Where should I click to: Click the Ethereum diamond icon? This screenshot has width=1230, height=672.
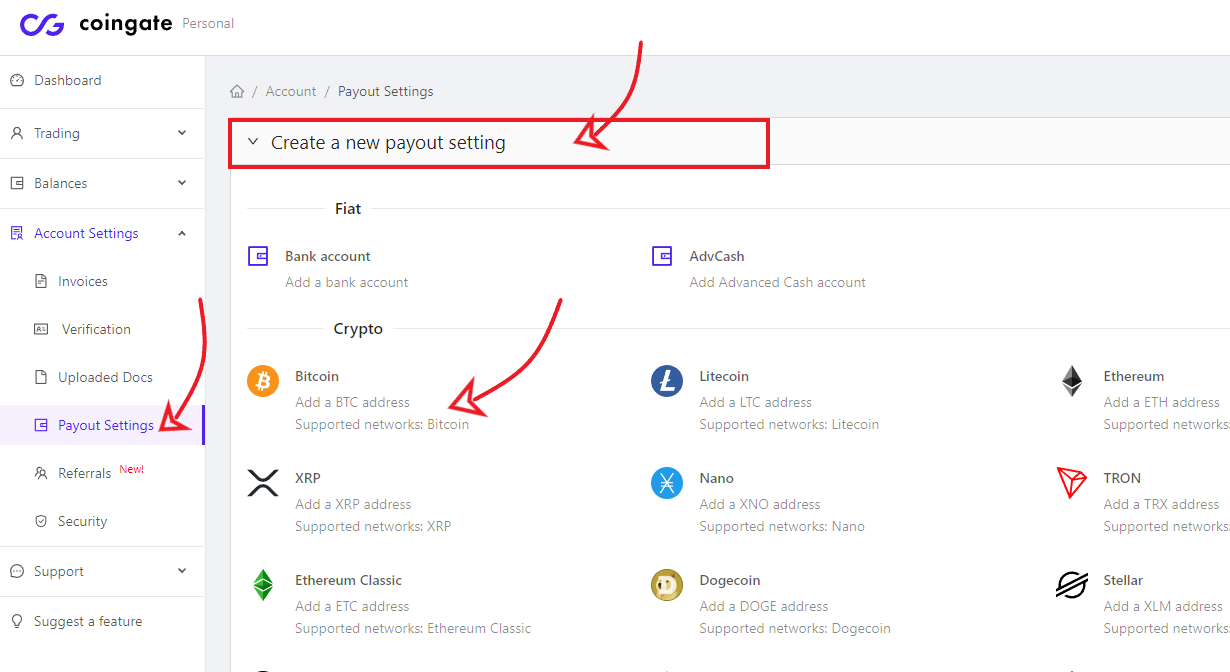click(x=1072, y=381)
